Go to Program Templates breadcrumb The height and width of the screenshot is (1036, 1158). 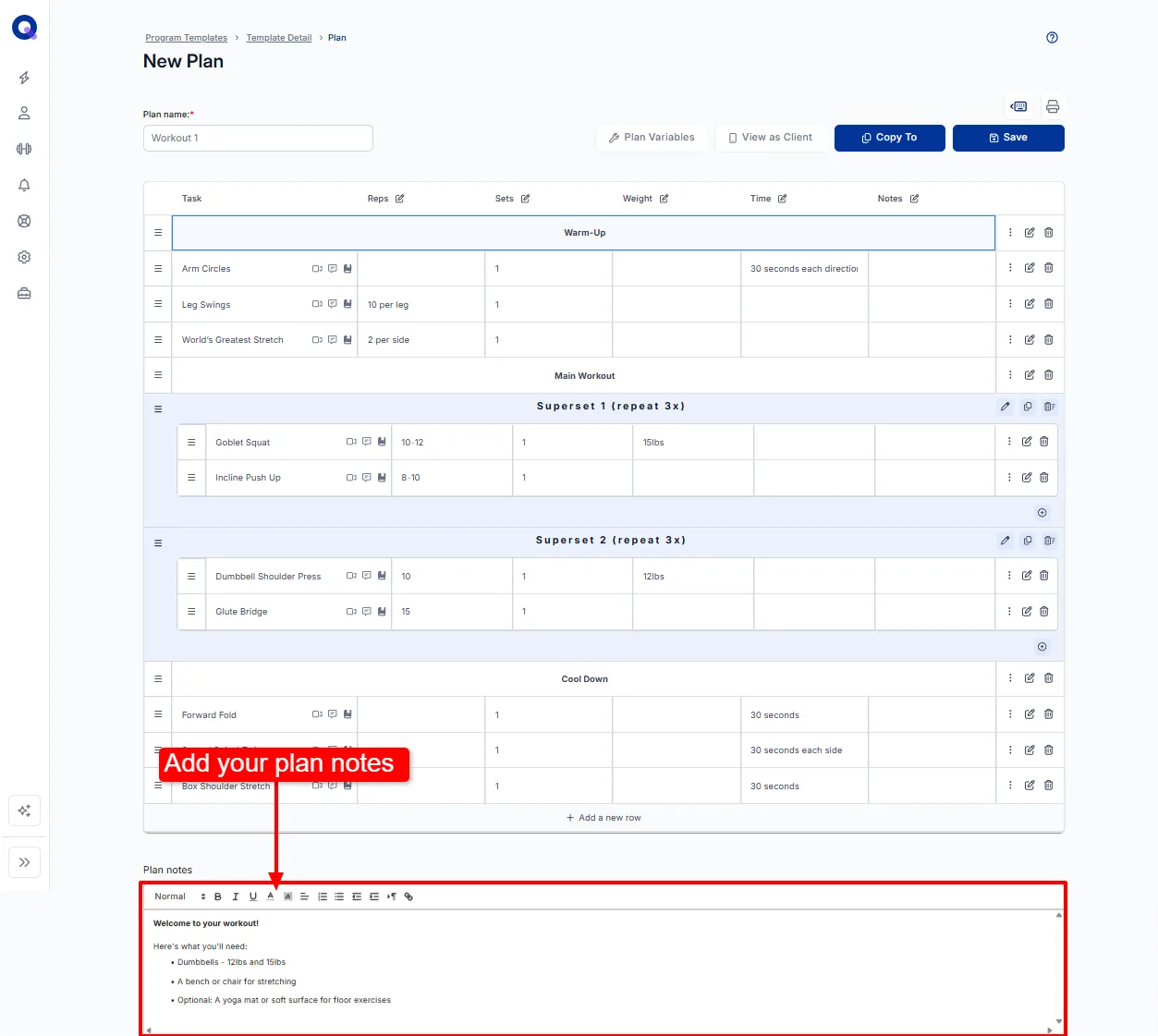[x=186, y=38]
